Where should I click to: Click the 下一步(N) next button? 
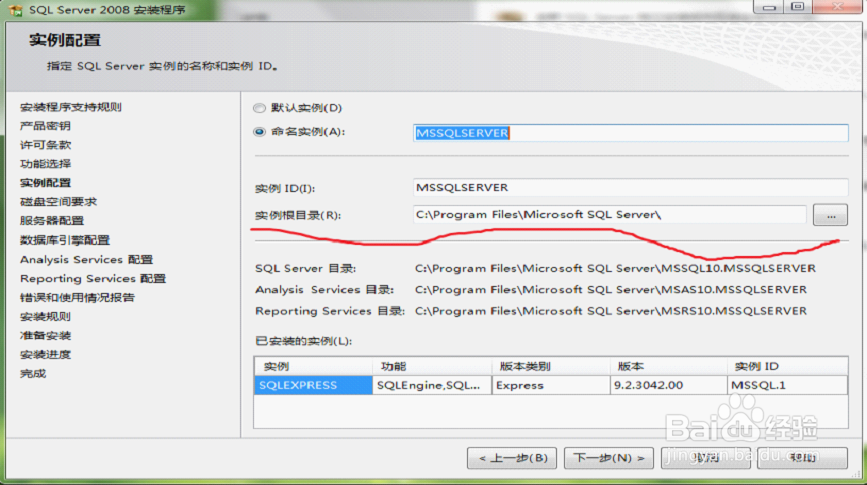coord(609,458)
